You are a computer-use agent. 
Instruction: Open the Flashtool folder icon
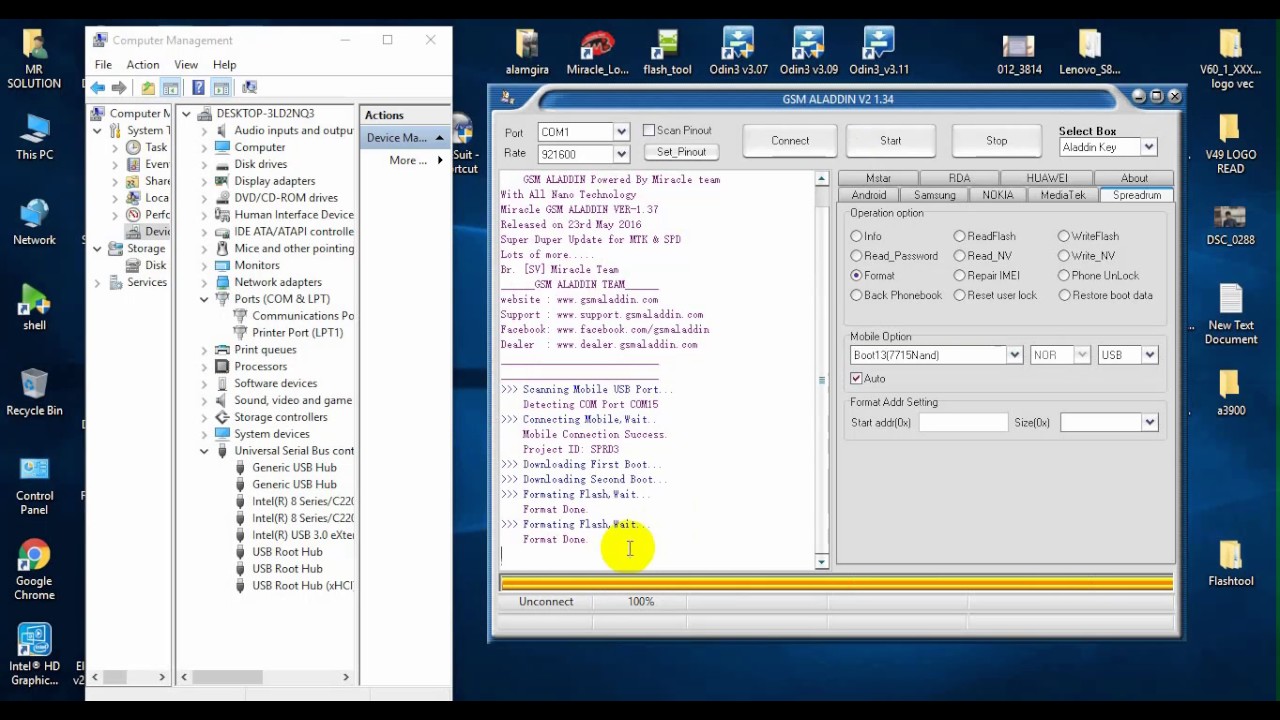(x=1230, y=564)
